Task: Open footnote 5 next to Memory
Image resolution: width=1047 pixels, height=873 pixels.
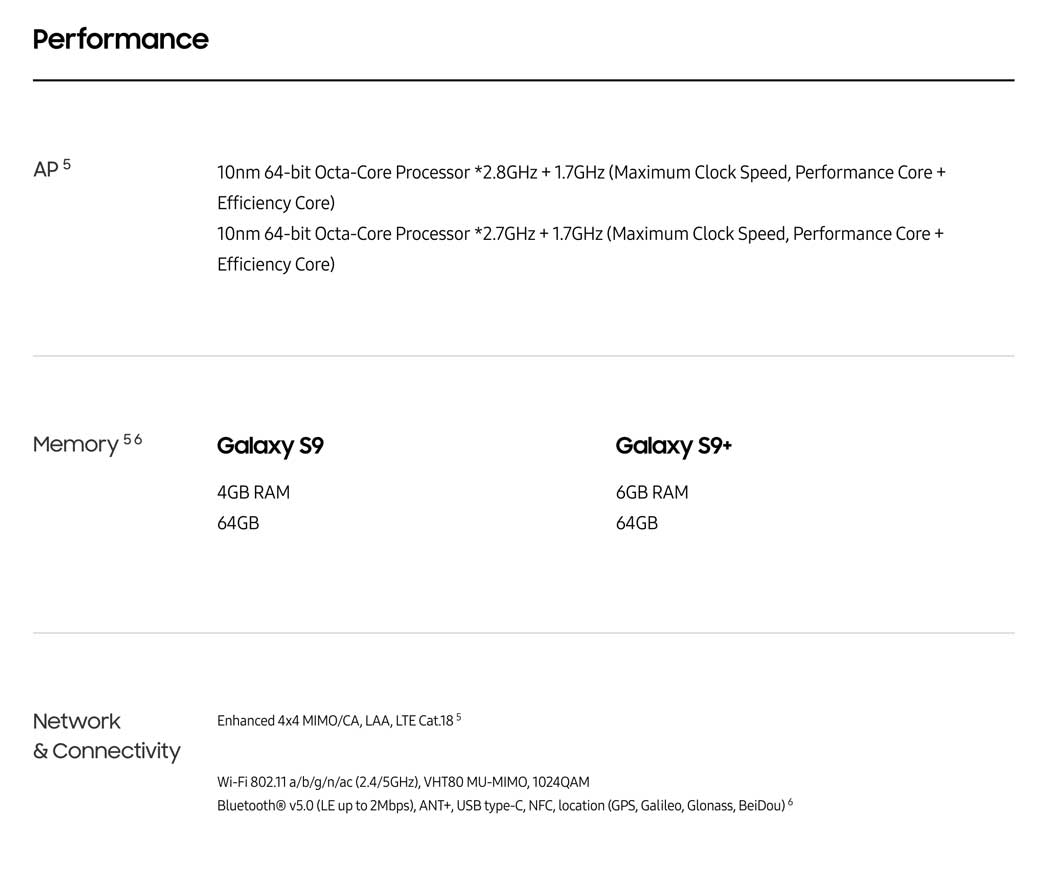Action: pyautogui.click(x=127, y=439)
